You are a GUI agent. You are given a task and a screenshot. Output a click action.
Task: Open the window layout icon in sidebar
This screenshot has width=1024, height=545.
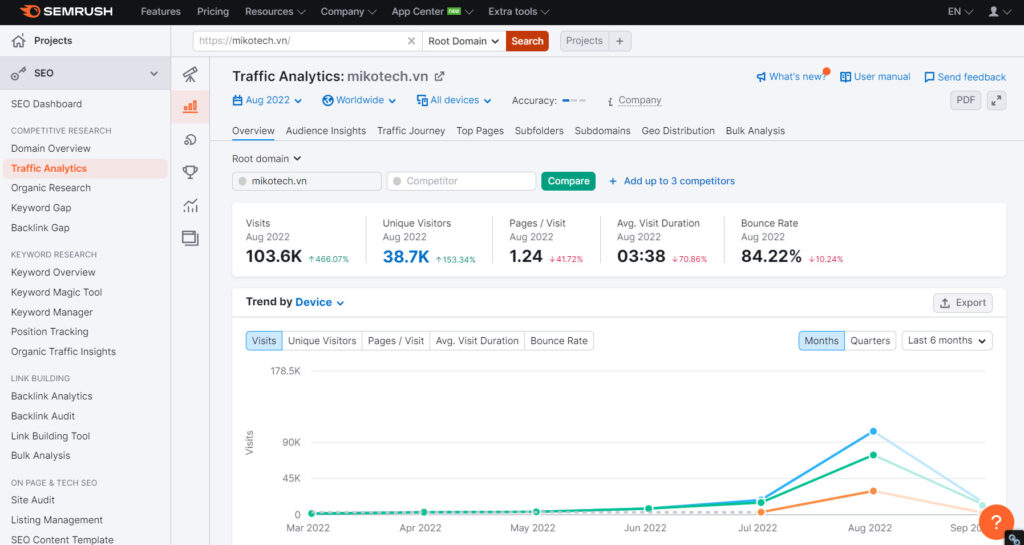190,238
